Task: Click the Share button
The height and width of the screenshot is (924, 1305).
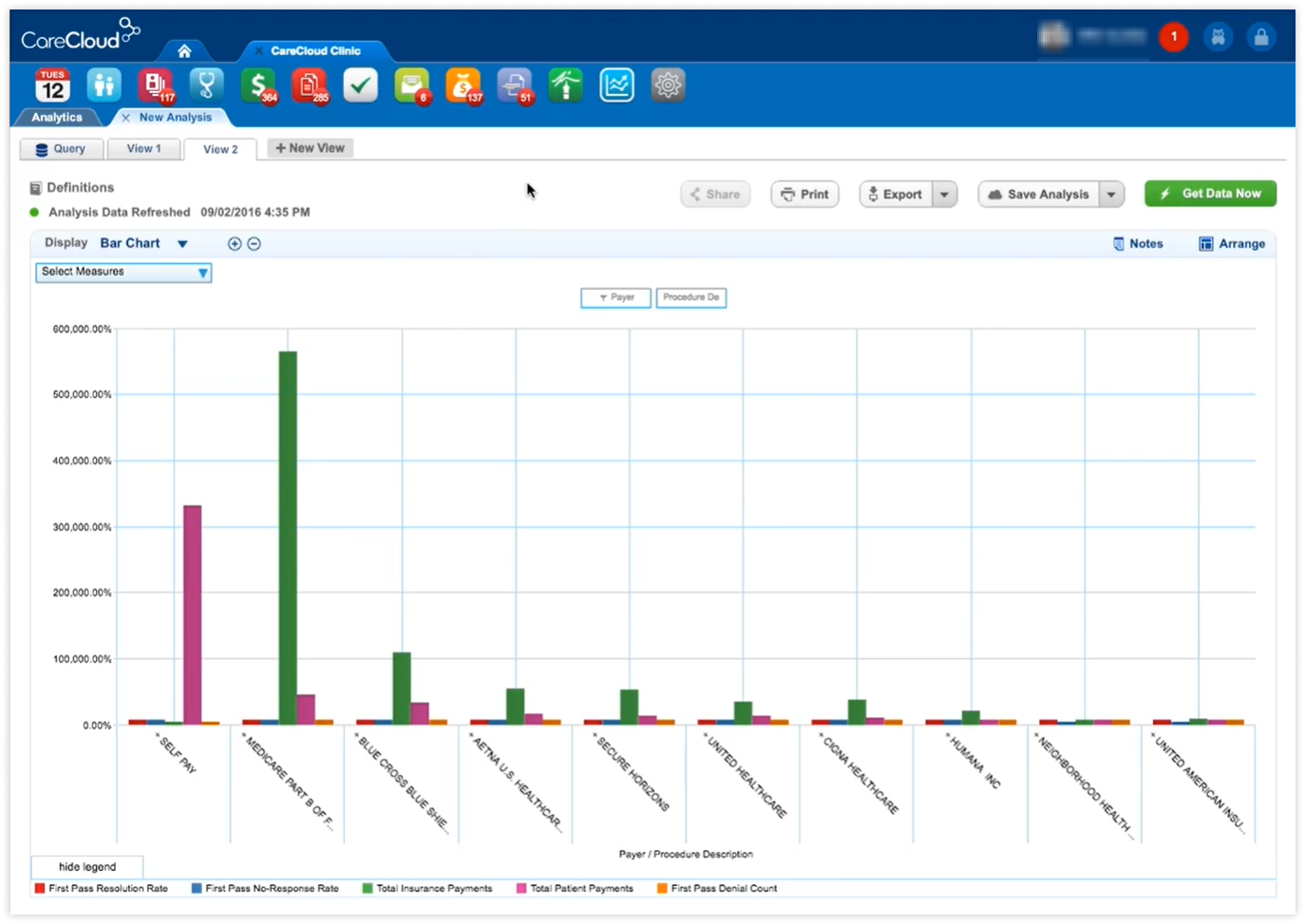Action: point(715,194)
